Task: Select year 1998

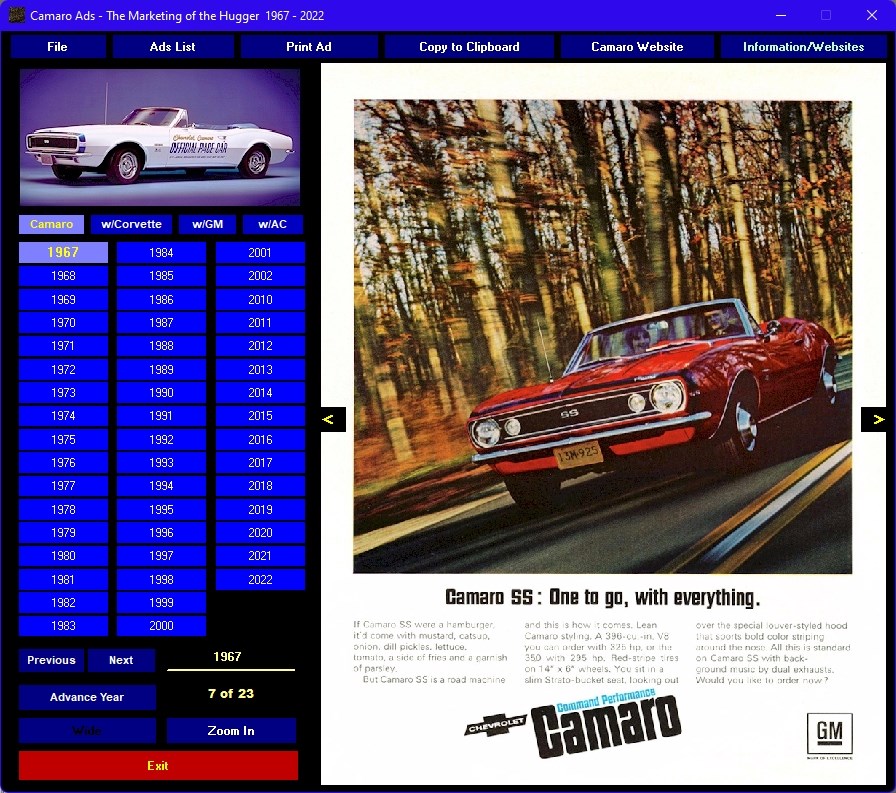Action: 161,579
